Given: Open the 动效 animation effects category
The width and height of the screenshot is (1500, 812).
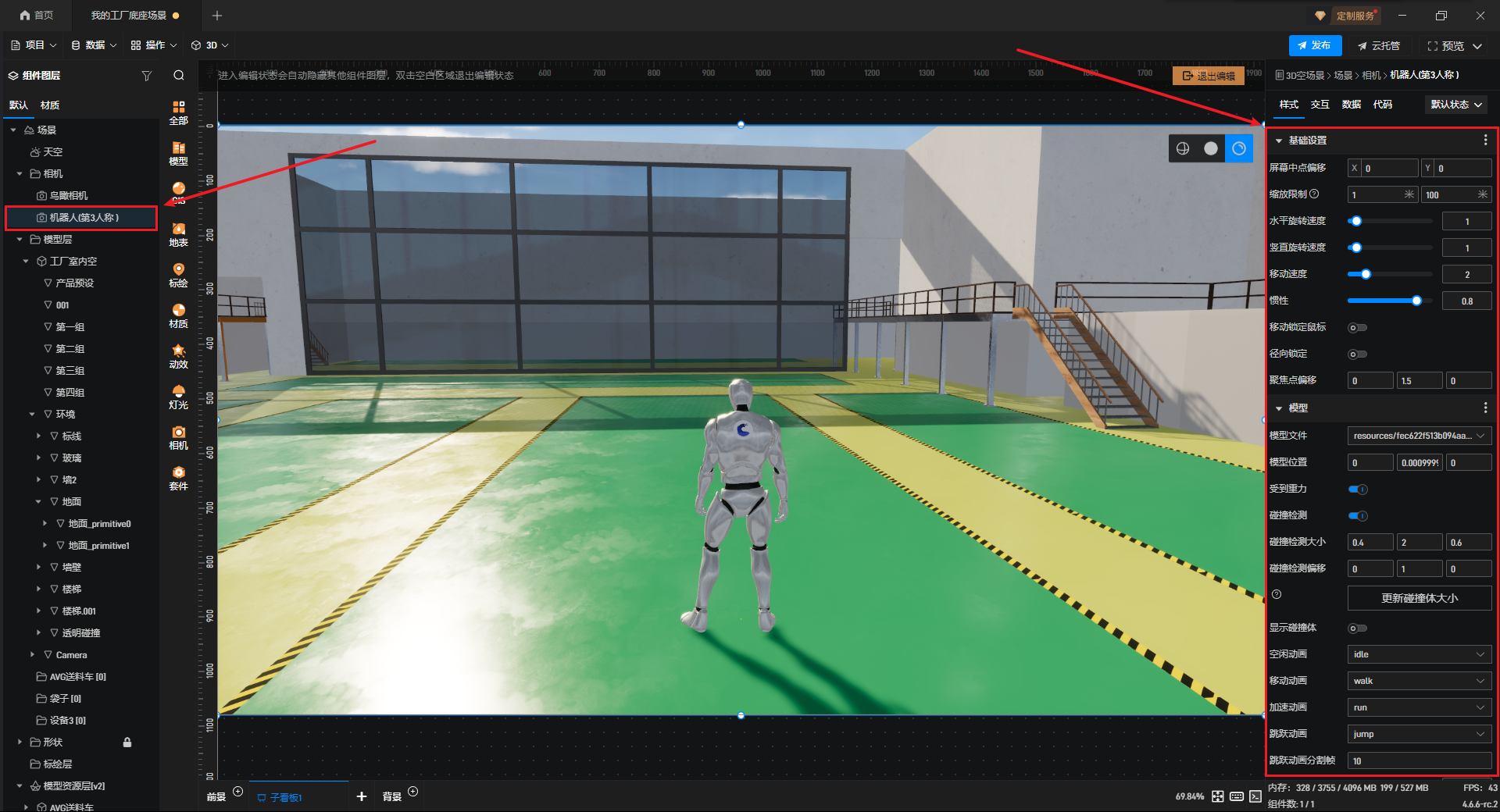Looking at the screenshot, I should (x=179, y=356).
